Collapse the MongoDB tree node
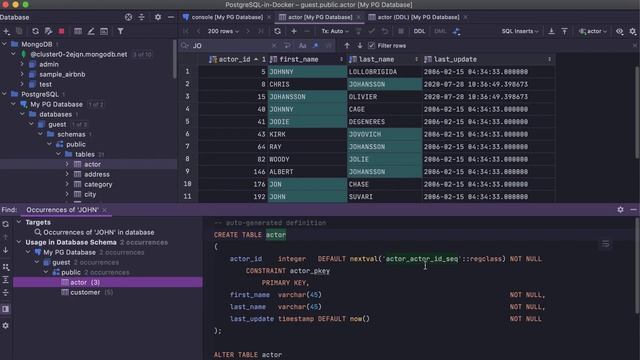 [4, 44]
